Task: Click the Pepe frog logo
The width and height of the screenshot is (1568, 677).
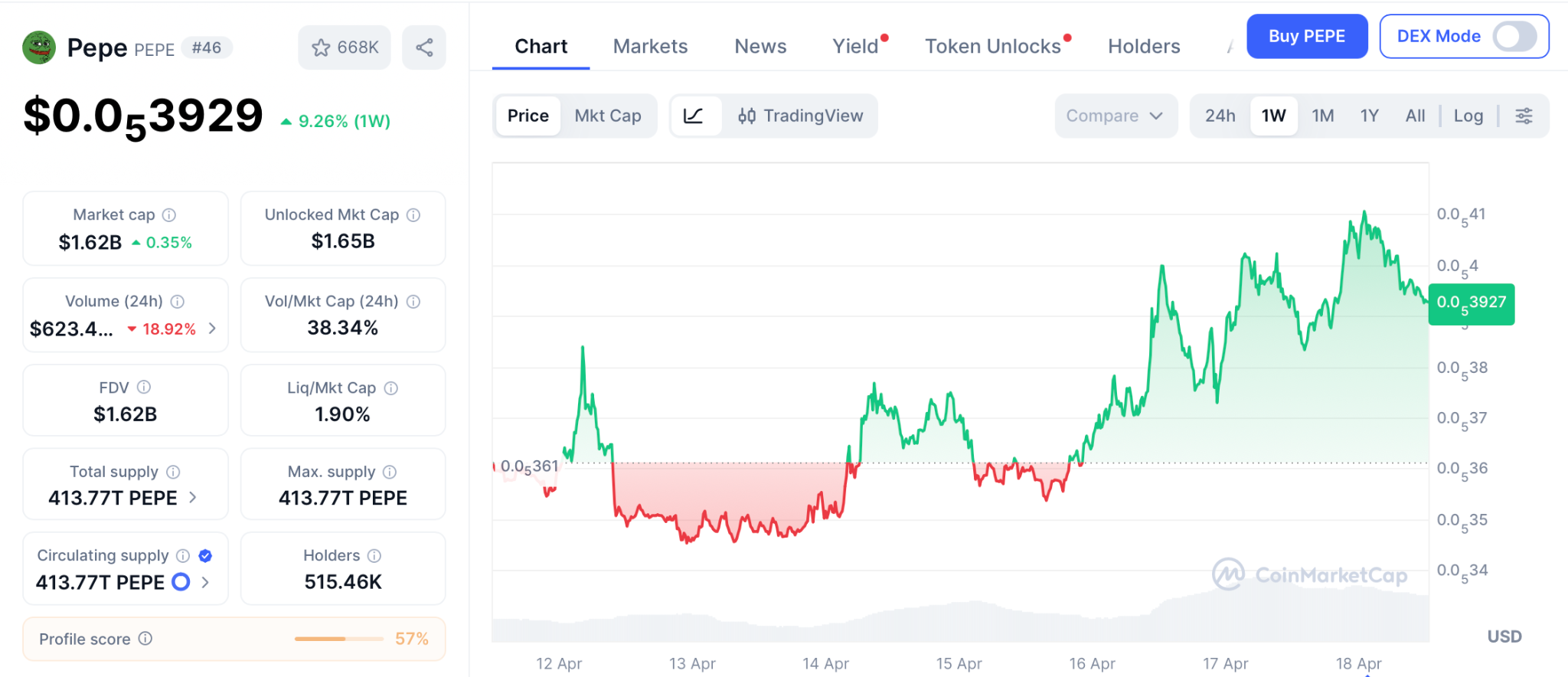Action: click(39, 47)
